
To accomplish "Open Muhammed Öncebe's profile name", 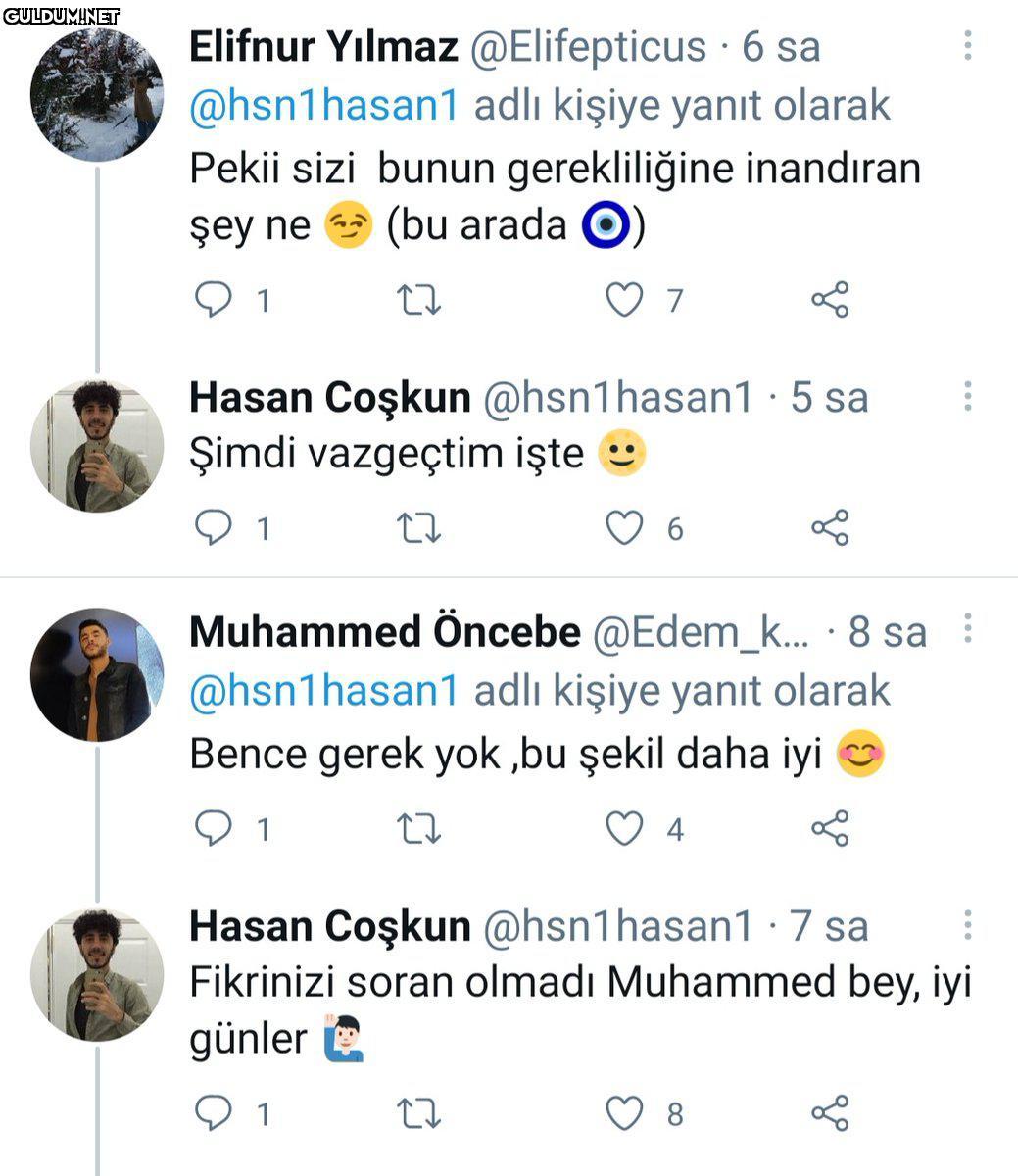I will (x=384, y=632).
